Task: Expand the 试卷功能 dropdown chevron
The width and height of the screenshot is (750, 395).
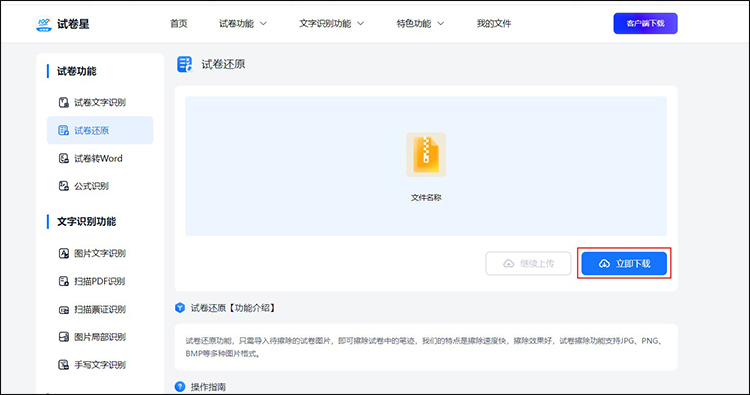Action: [263, 23]
